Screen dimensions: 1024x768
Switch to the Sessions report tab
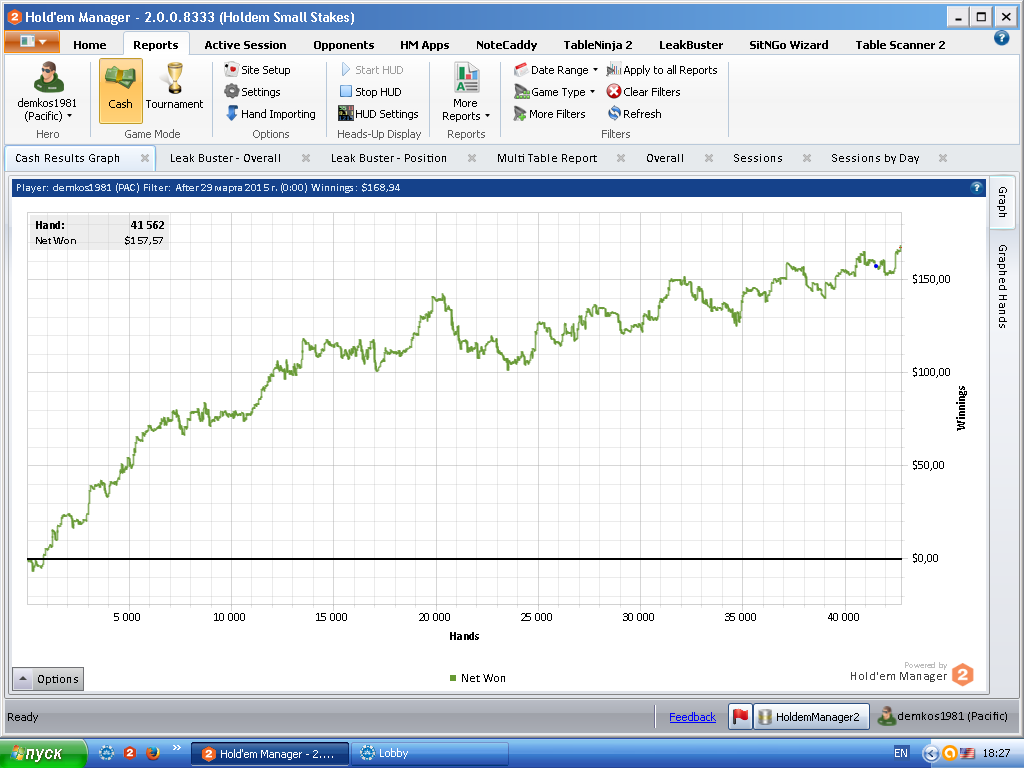click(758, 158)
